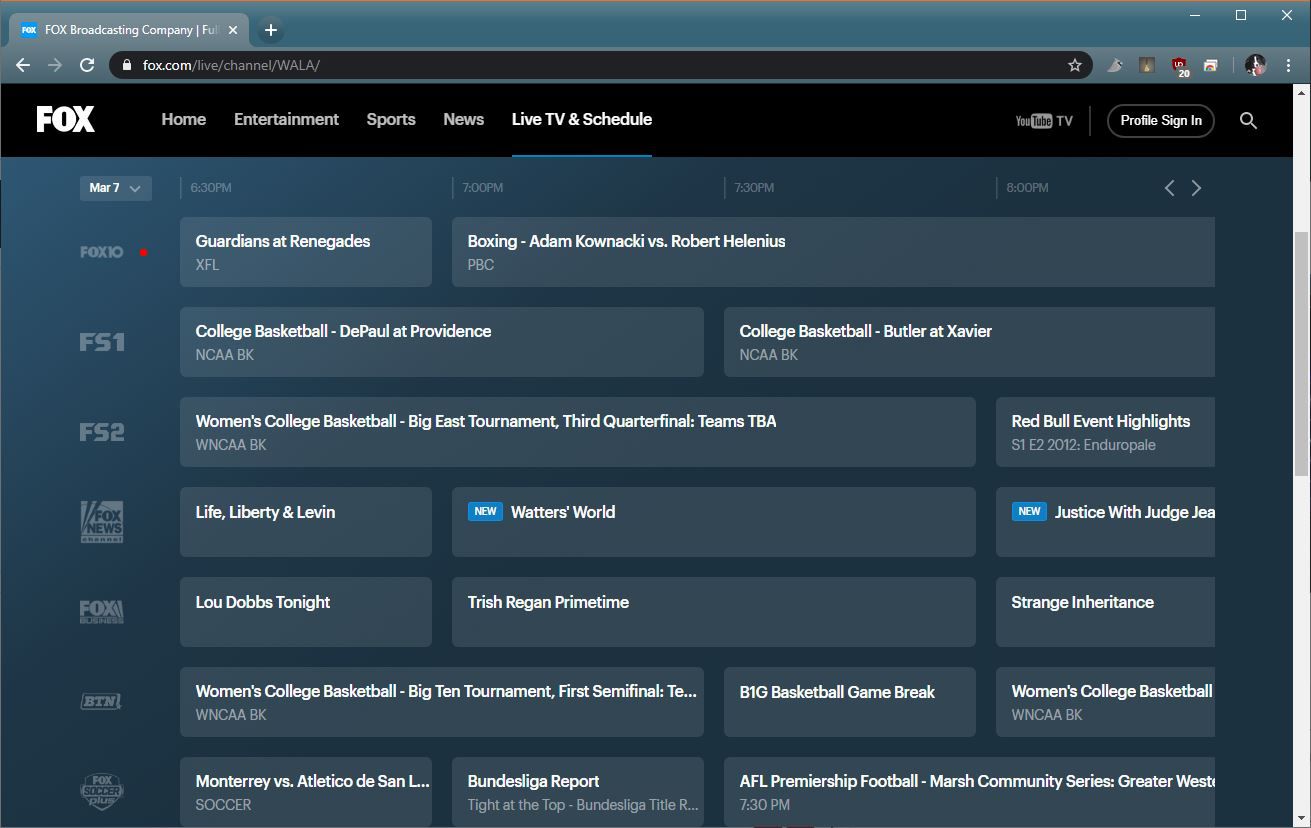The width and height of the screenshot is (1311, 828).
Task: Open Monterrey vs. Atletico de San Luis listing
Action: (306, 792)
